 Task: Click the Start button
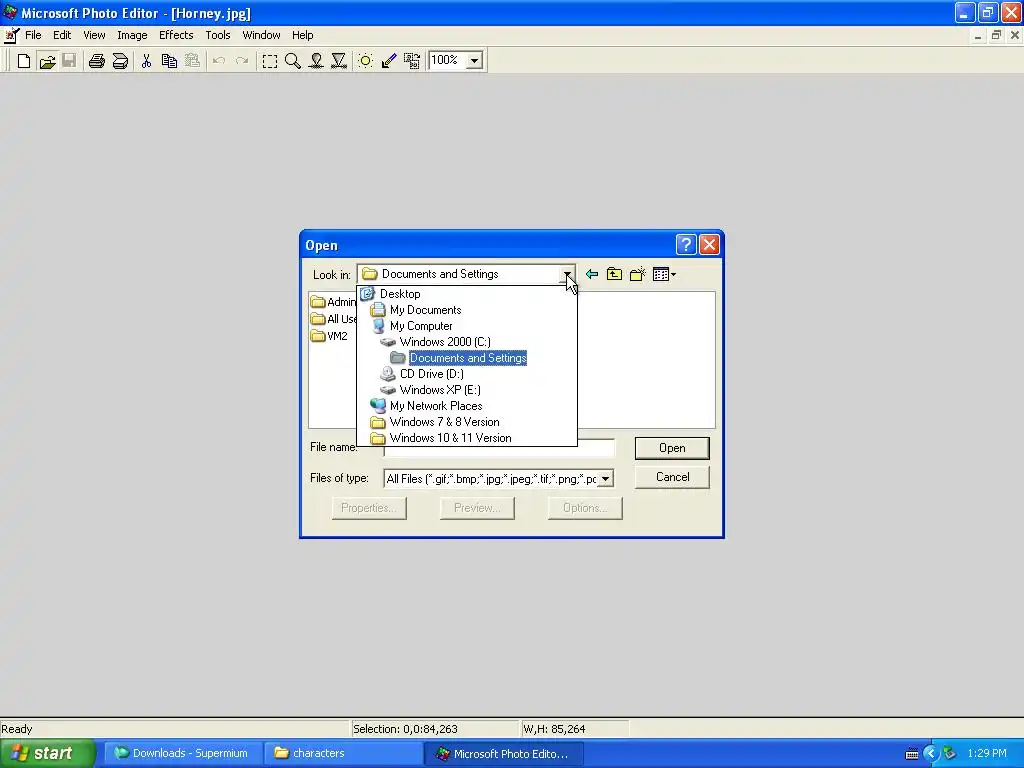pyautogui.click(x=47, y=754)
